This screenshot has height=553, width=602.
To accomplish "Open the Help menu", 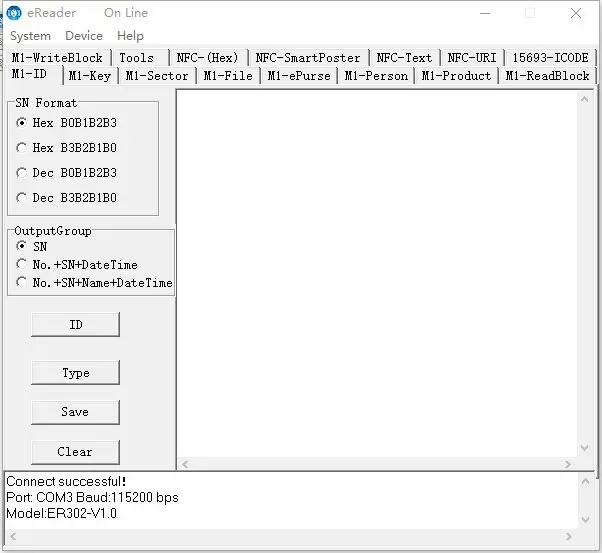I will tap(130, 36).
